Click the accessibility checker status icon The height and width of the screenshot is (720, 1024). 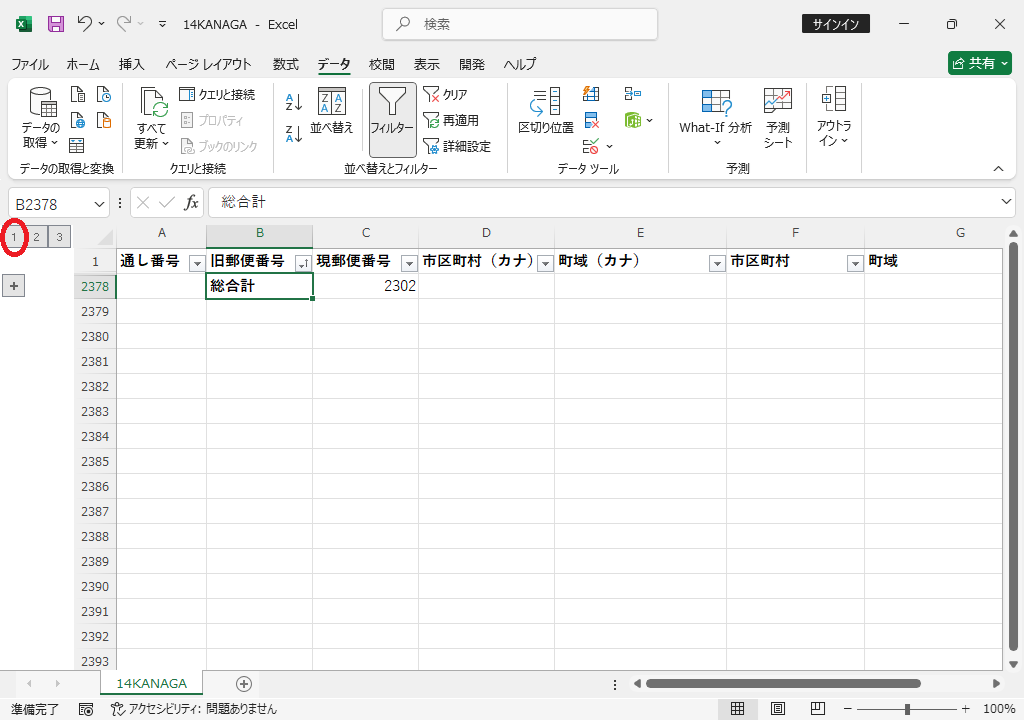pos(118,709)
